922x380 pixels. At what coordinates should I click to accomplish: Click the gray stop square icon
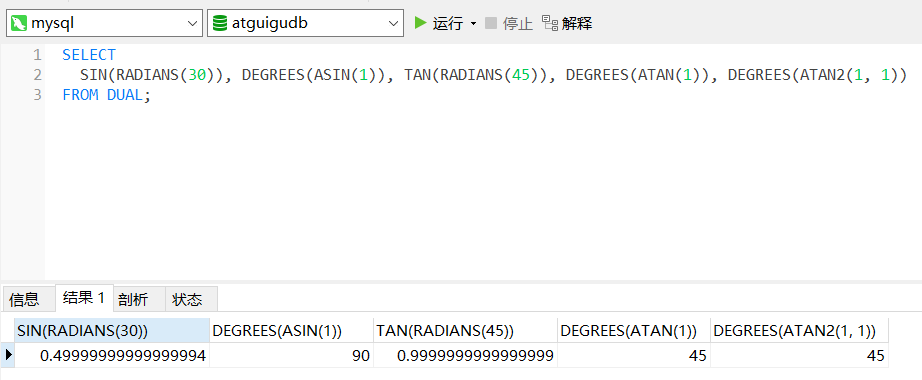tap(491, 24)
